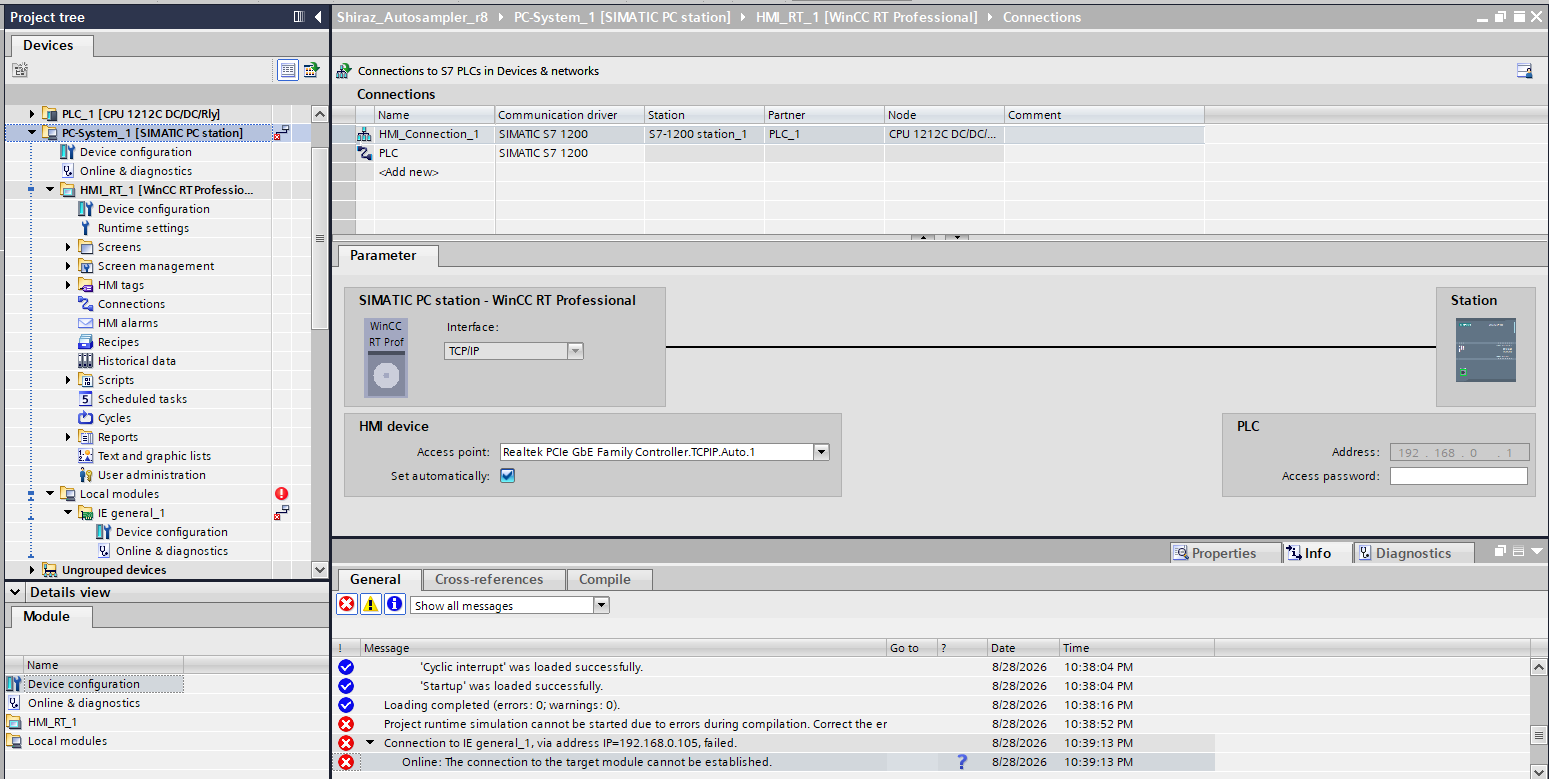
Task: Collapse the PC-System_1 tree node
Action: point(32,133)
